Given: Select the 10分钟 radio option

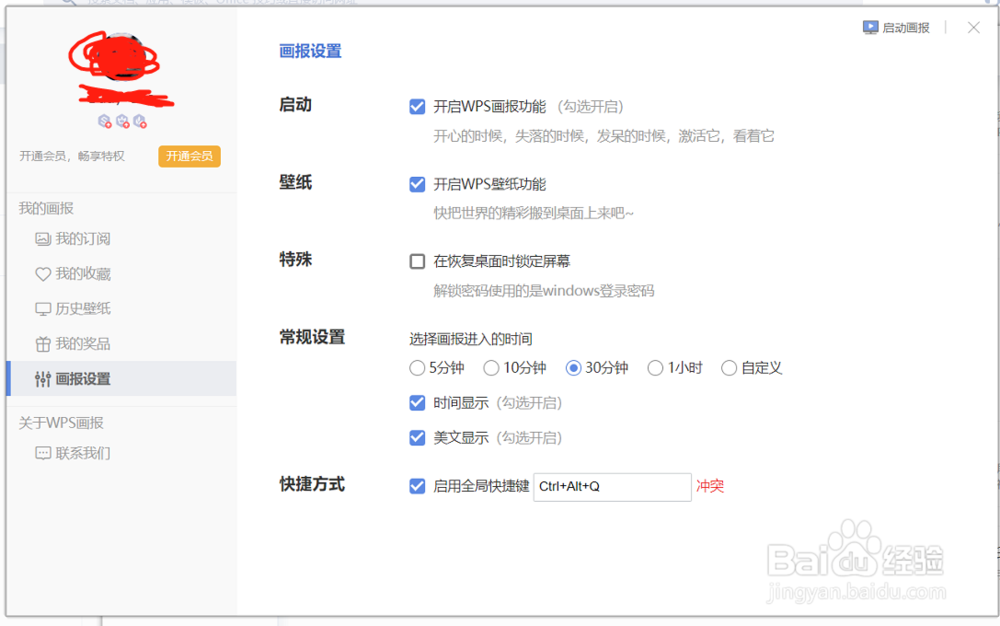Looking at the screenshot, I should click(x=491, y=368).
